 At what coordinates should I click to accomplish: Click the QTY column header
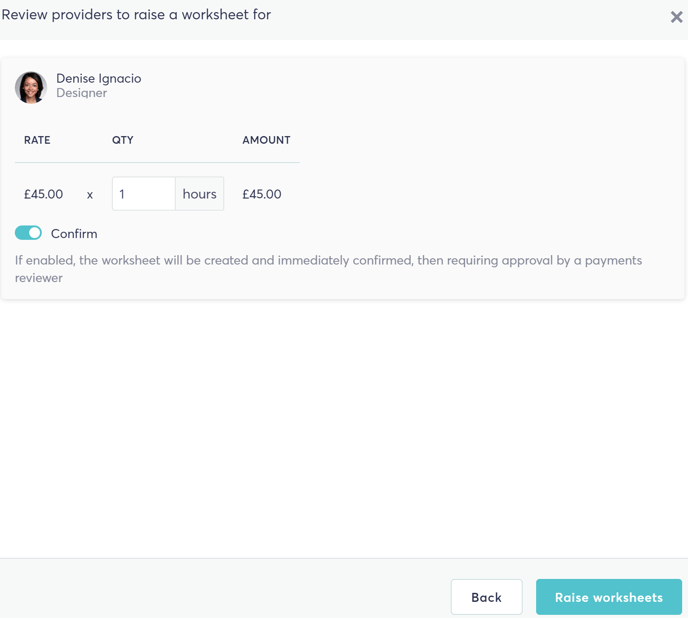(122, 140)
